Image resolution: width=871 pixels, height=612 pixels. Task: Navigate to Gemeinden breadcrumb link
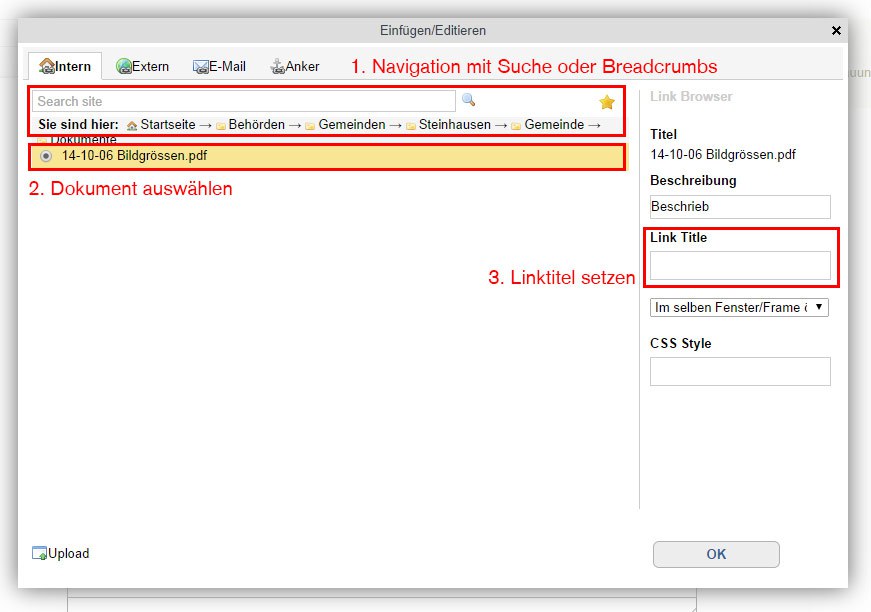tap(351, 125)
